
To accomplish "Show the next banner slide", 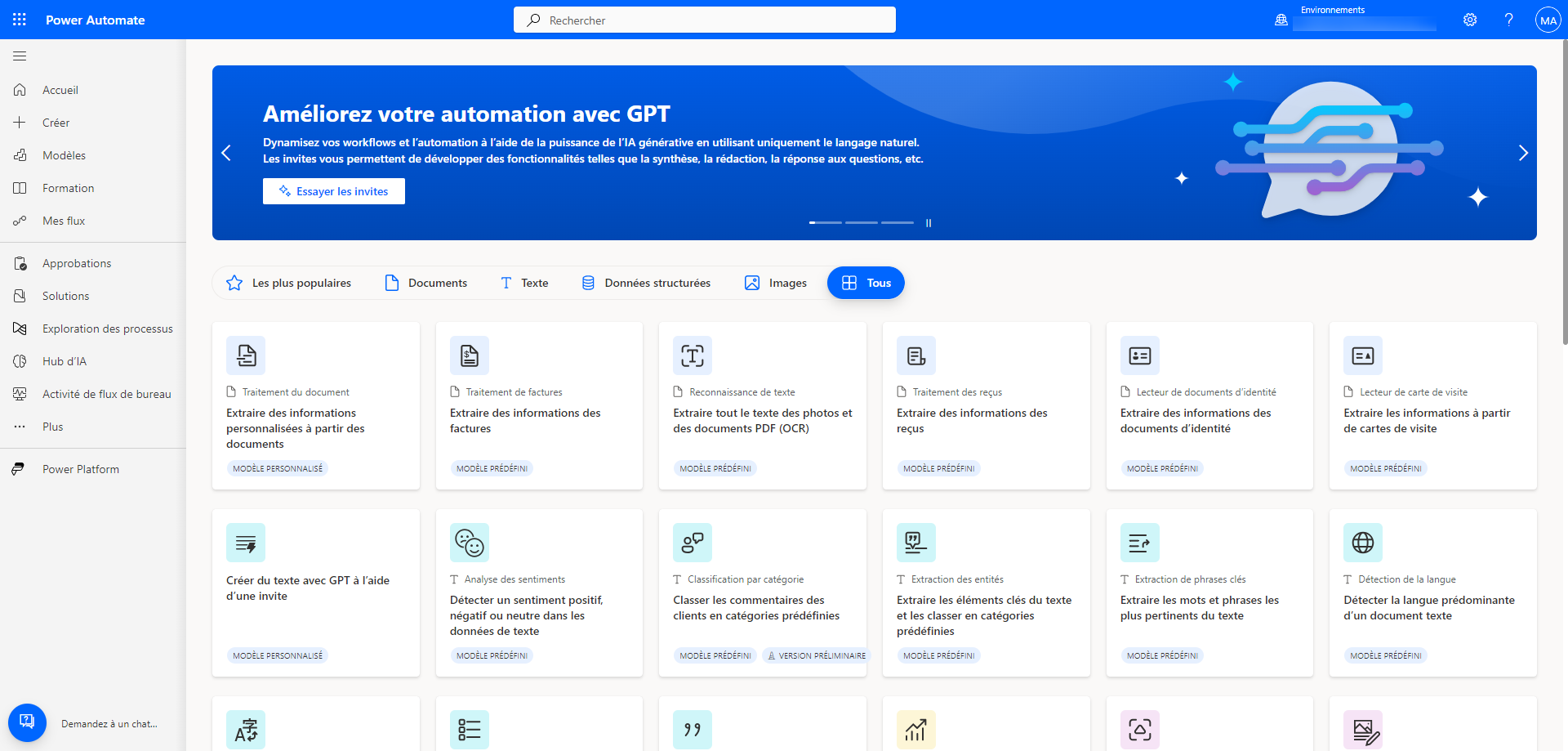I will [x=1523, y=153].
